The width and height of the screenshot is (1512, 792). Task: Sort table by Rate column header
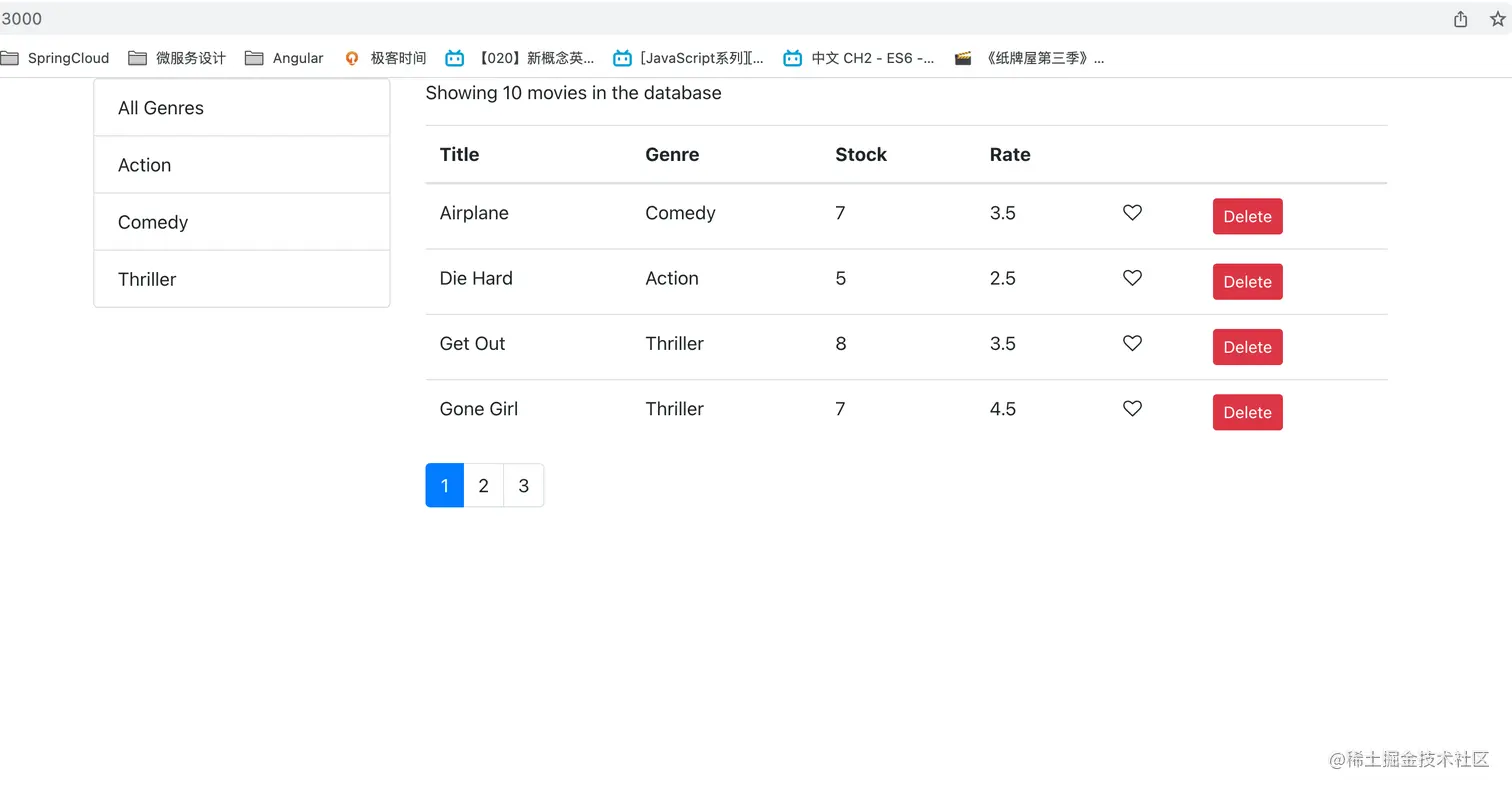point(1010,155)
